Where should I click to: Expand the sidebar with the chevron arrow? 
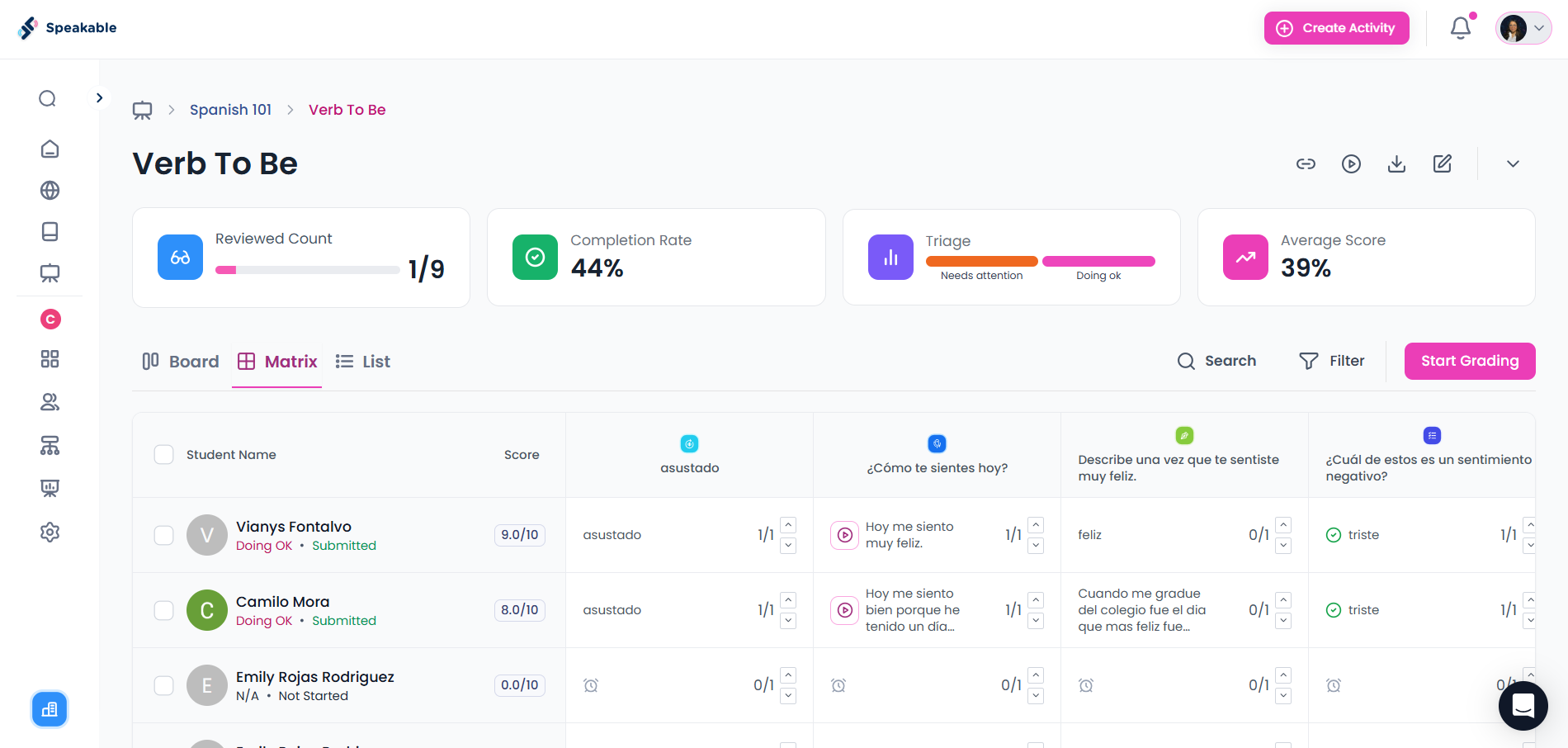(99, 97)
